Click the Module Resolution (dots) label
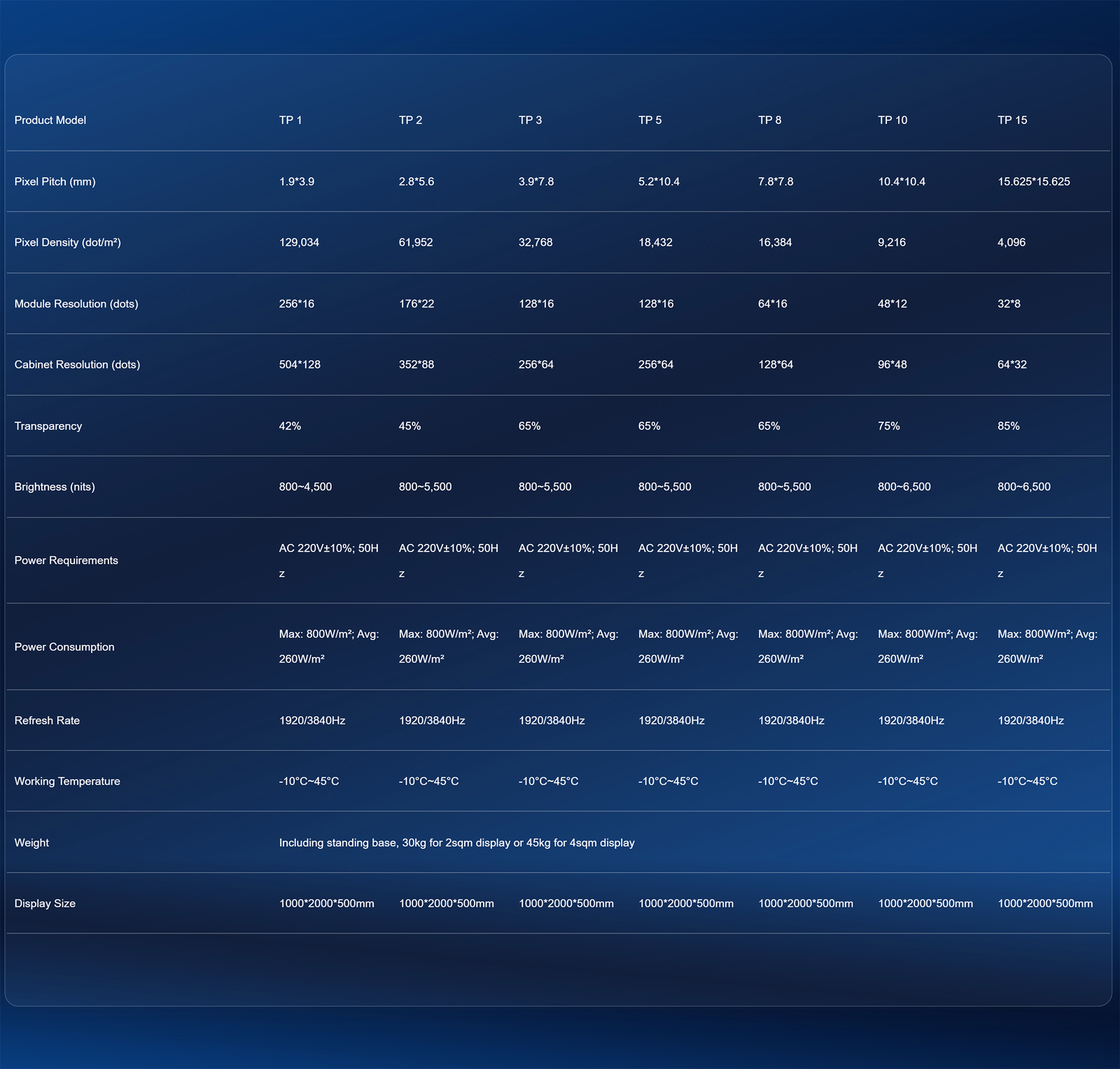1120x1069 pixels. [76, 304]
